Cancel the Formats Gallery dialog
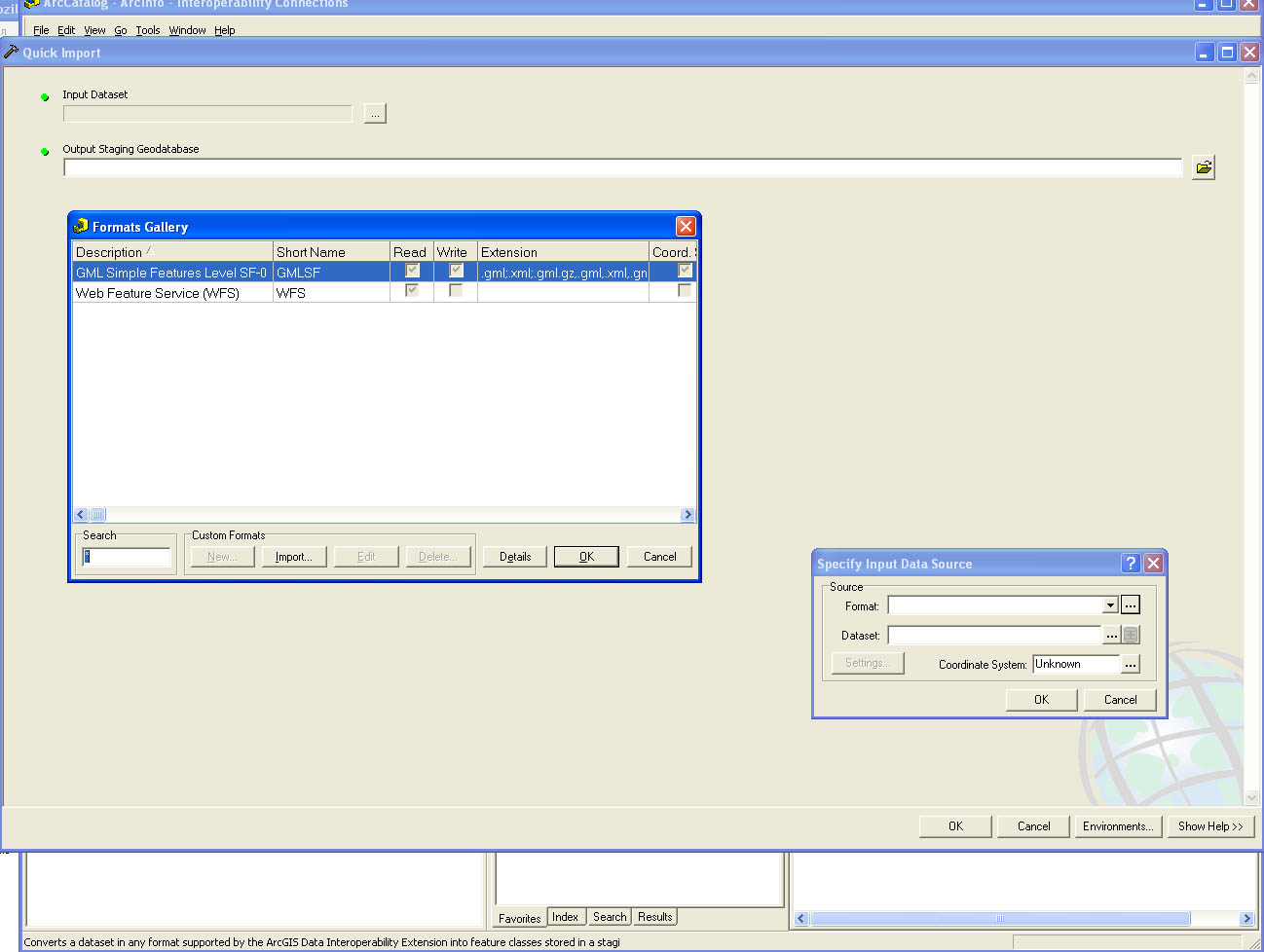 [659, 557]
